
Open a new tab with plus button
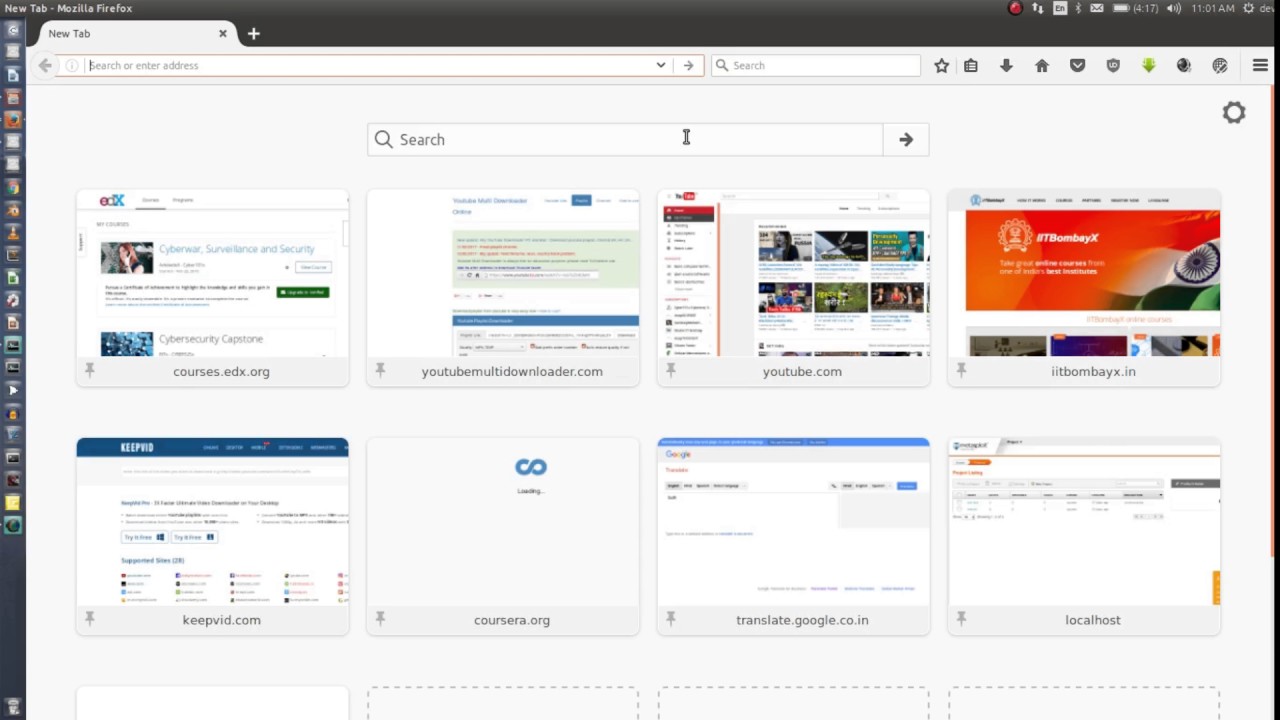click(253, 33)
